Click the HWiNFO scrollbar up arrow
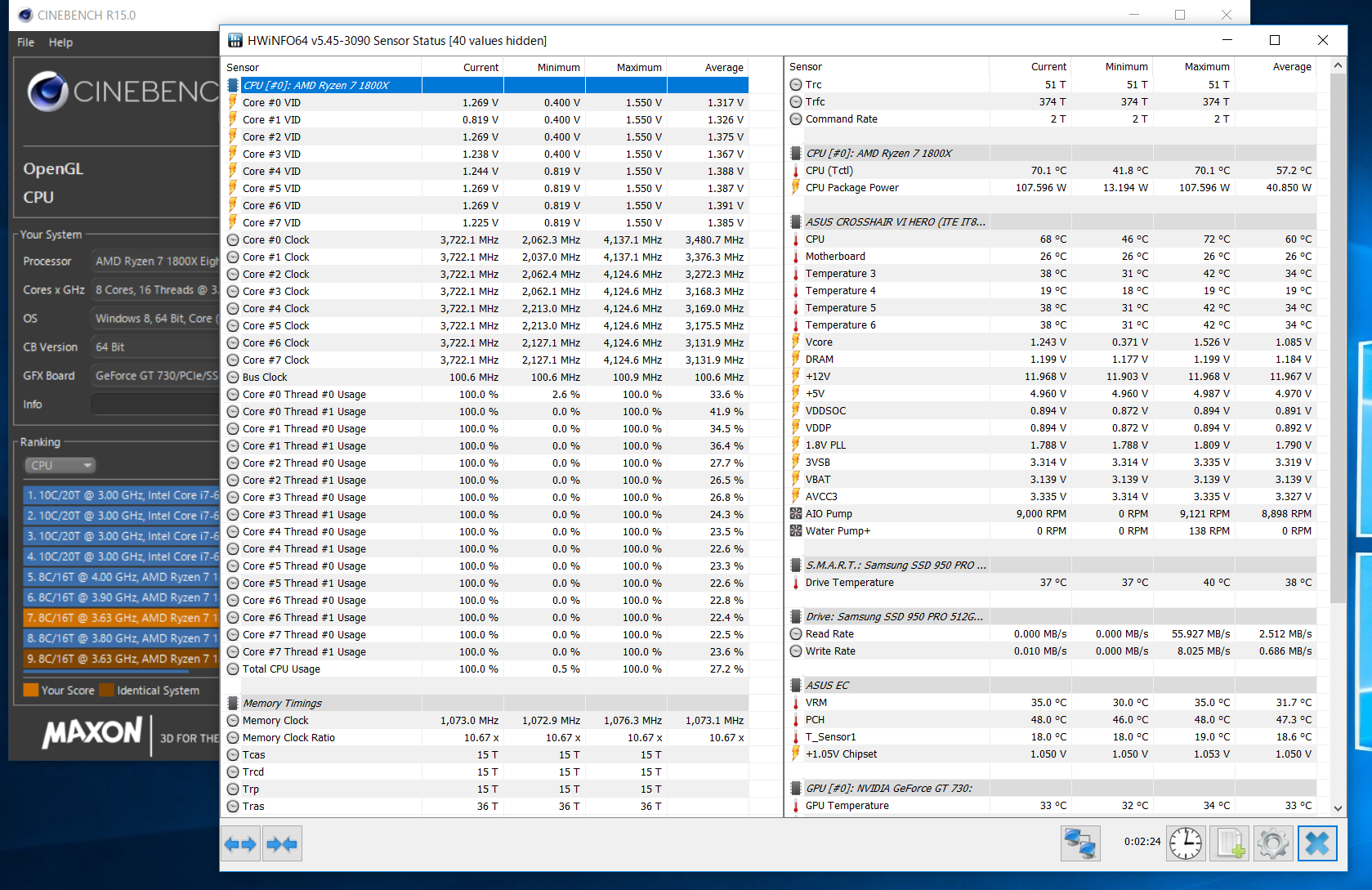 pyautogui.click(x=1338, y=65)
